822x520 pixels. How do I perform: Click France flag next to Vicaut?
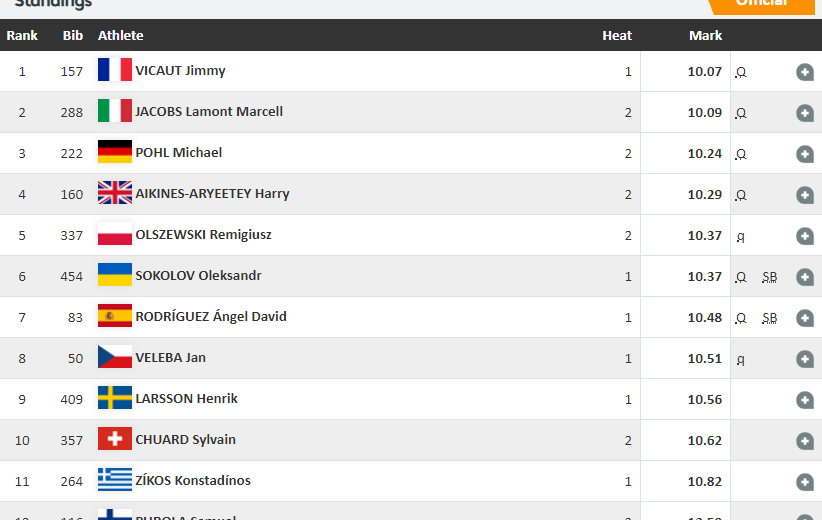pos(114,70)
